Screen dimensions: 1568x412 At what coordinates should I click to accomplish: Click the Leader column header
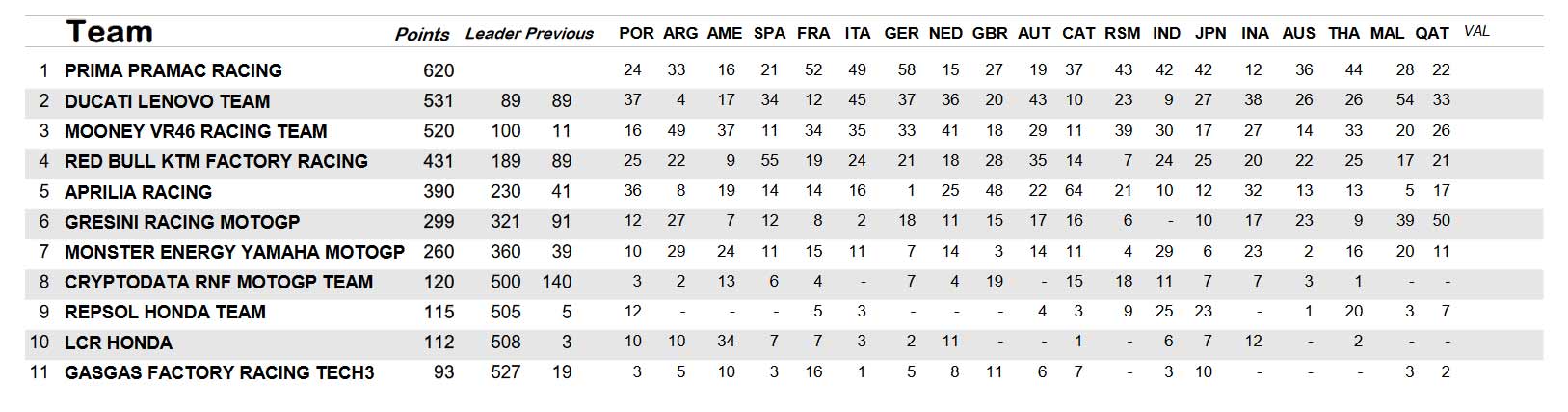click(492, 34)
